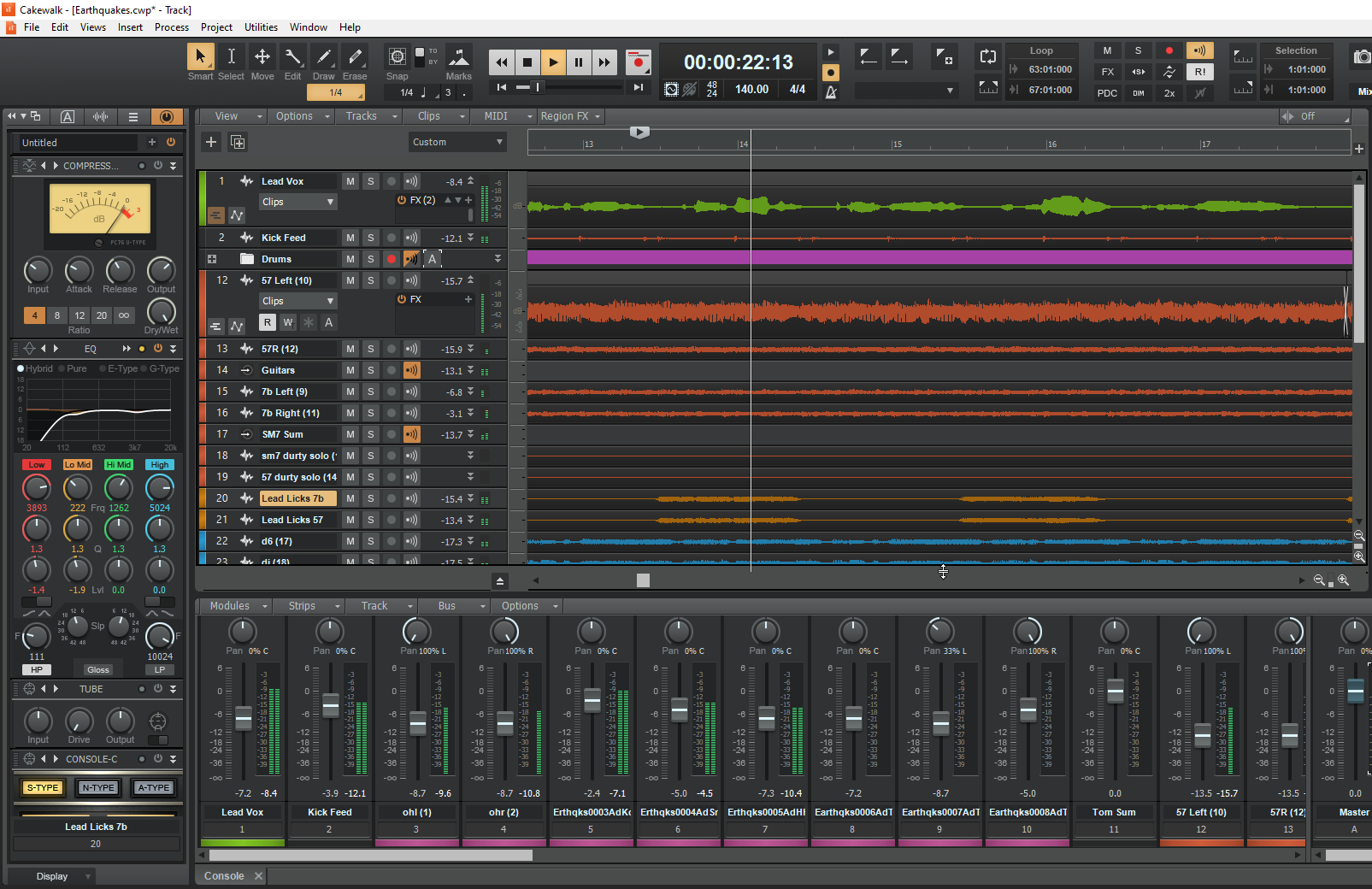Viewport: 1372px width, 889px height.
Task: Toggle global Mute button M
Action: tap(1107, 50)
